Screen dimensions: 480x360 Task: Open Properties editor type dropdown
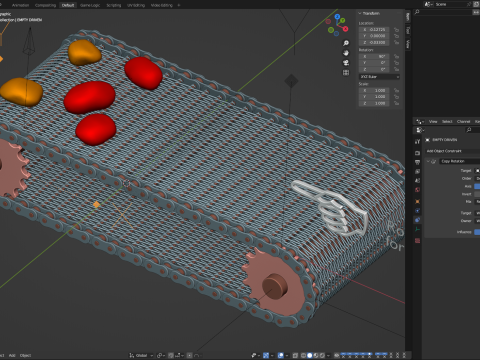pos(420,130)
